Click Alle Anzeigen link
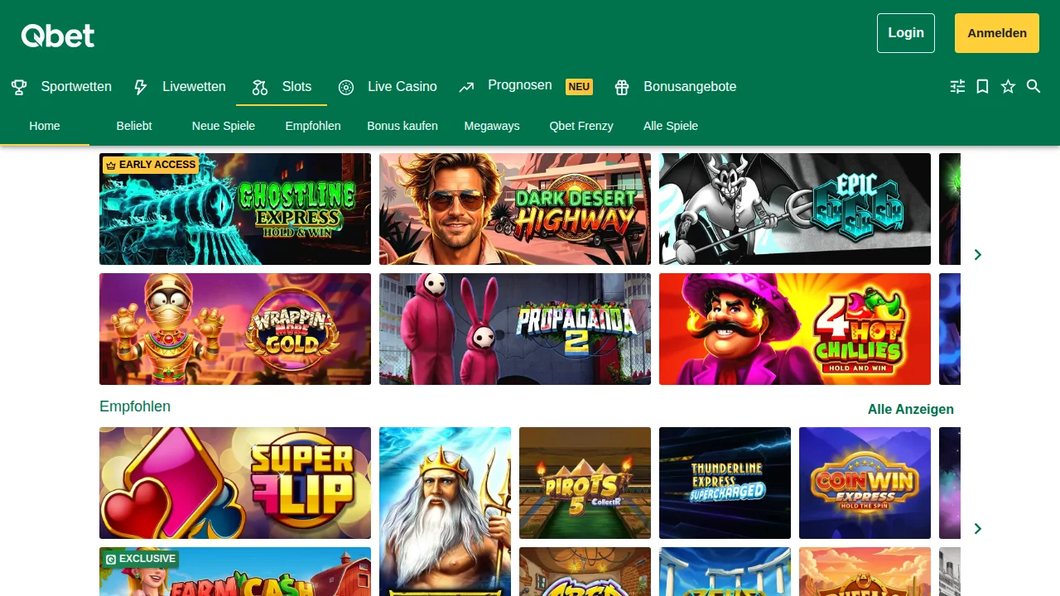 coord(911,409)
